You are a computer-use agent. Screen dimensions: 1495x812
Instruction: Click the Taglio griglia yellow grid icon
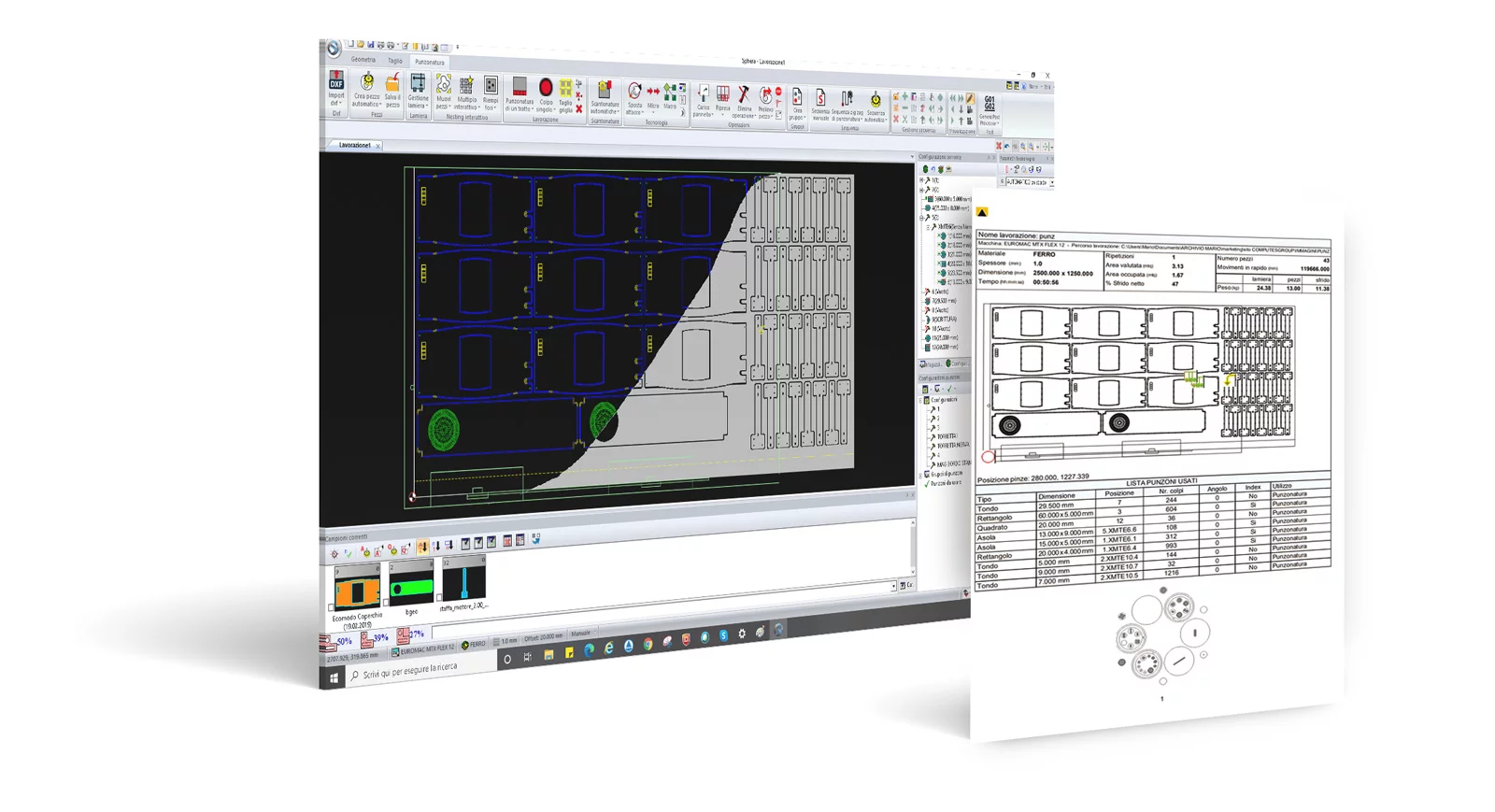(565, 89)
